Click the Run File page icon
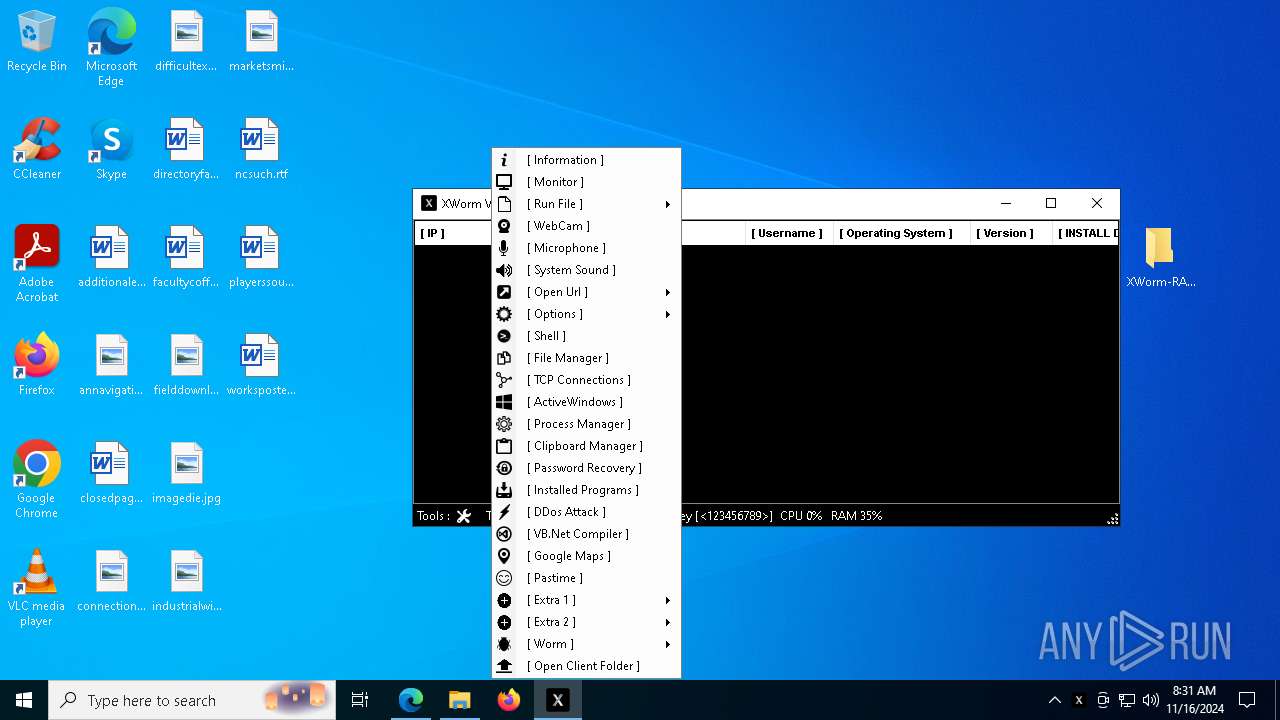 504,204
